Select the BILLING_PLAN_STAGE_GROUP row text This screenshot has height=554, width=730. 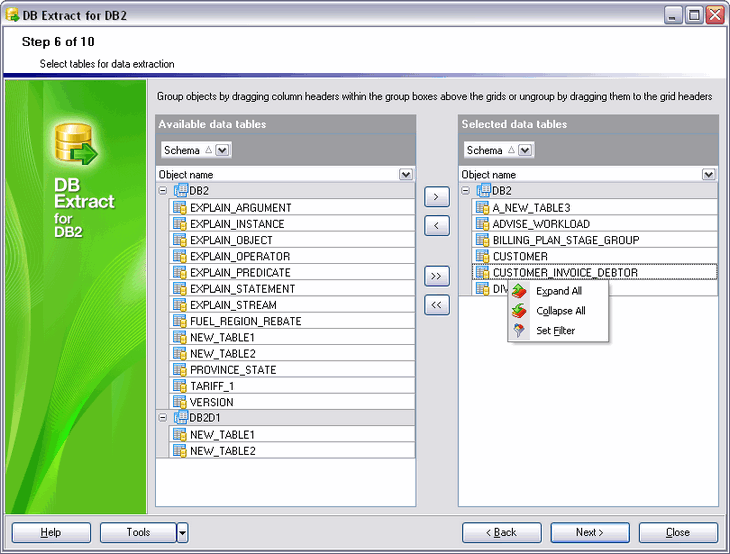(566, 240)
